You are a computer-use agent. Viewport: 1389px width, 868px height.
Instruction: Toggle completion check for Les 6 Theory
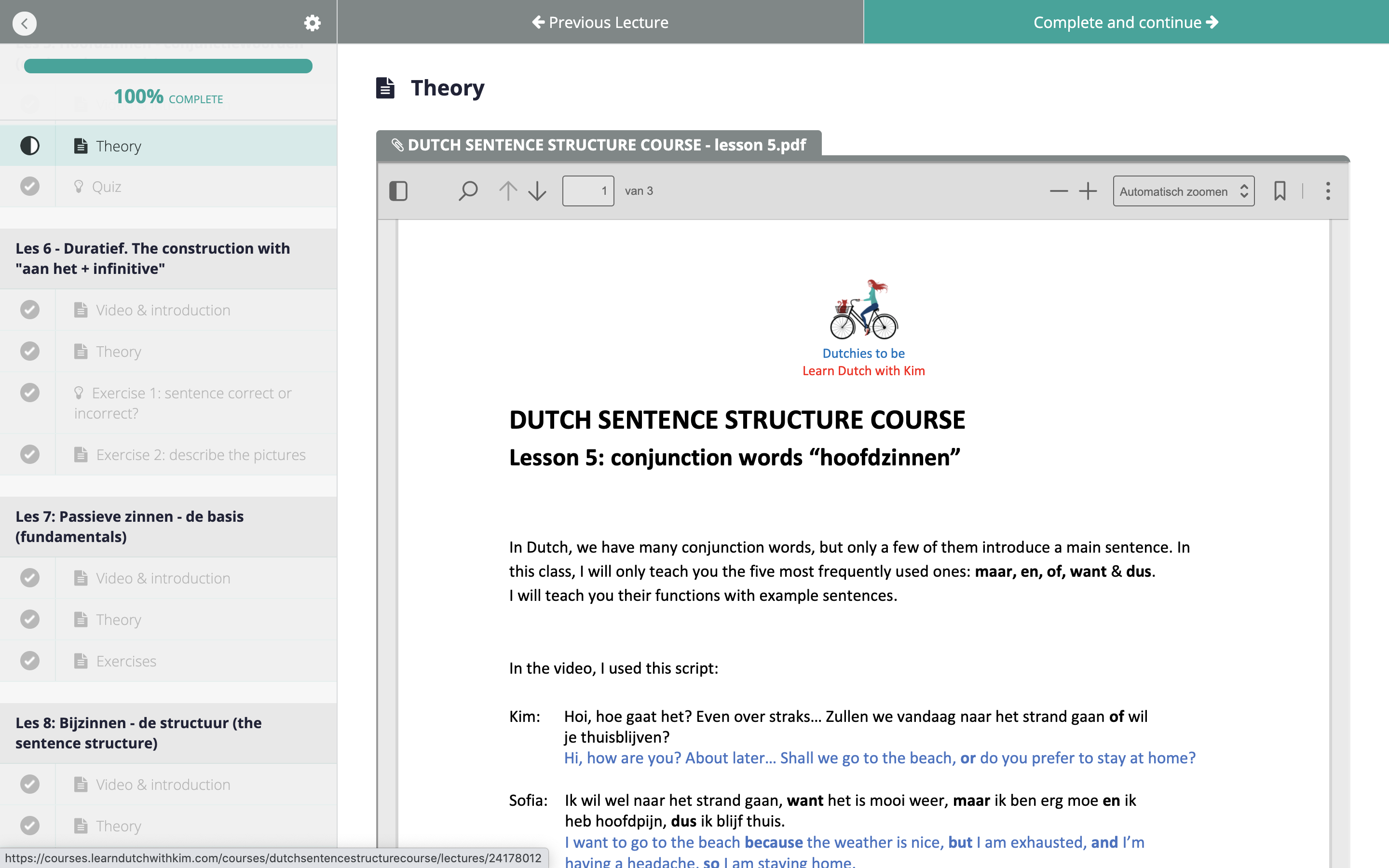[30, 351]
